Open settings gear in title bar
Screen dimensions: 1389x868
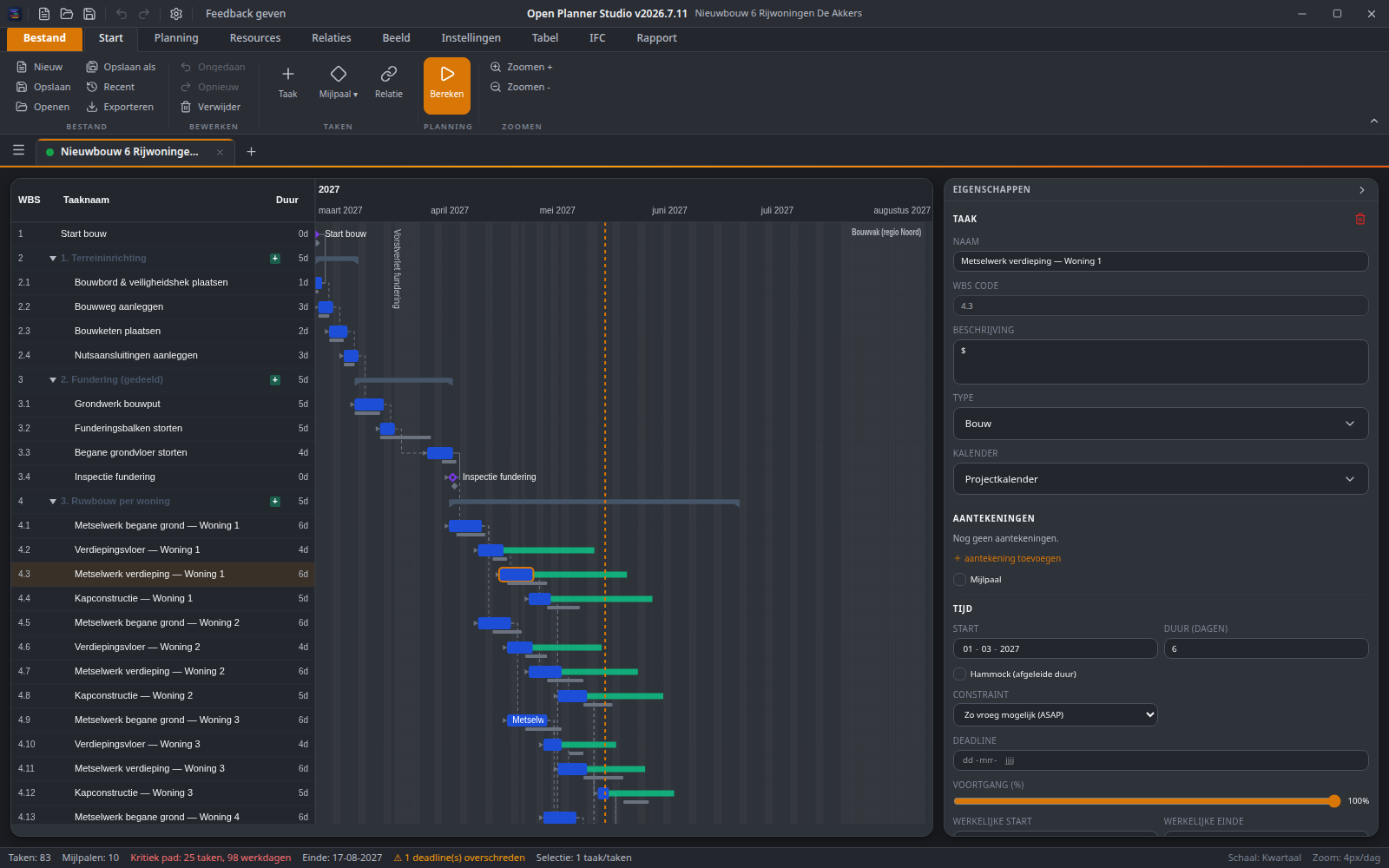click(x=176, y=14)
